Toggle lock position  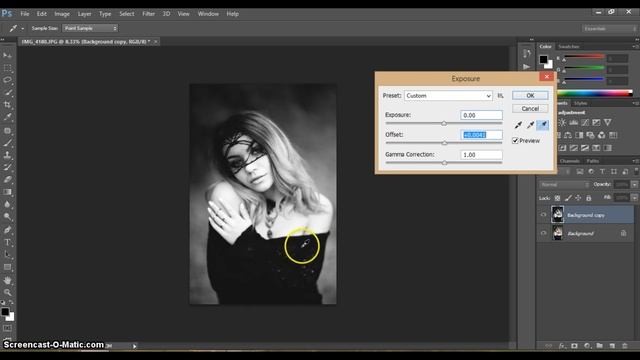578,198
